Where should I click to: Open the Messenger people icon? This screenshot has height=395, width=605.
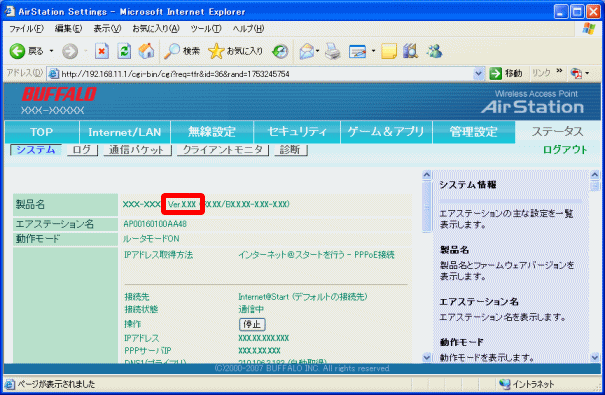pyautogui.click(x=435, y=51)
